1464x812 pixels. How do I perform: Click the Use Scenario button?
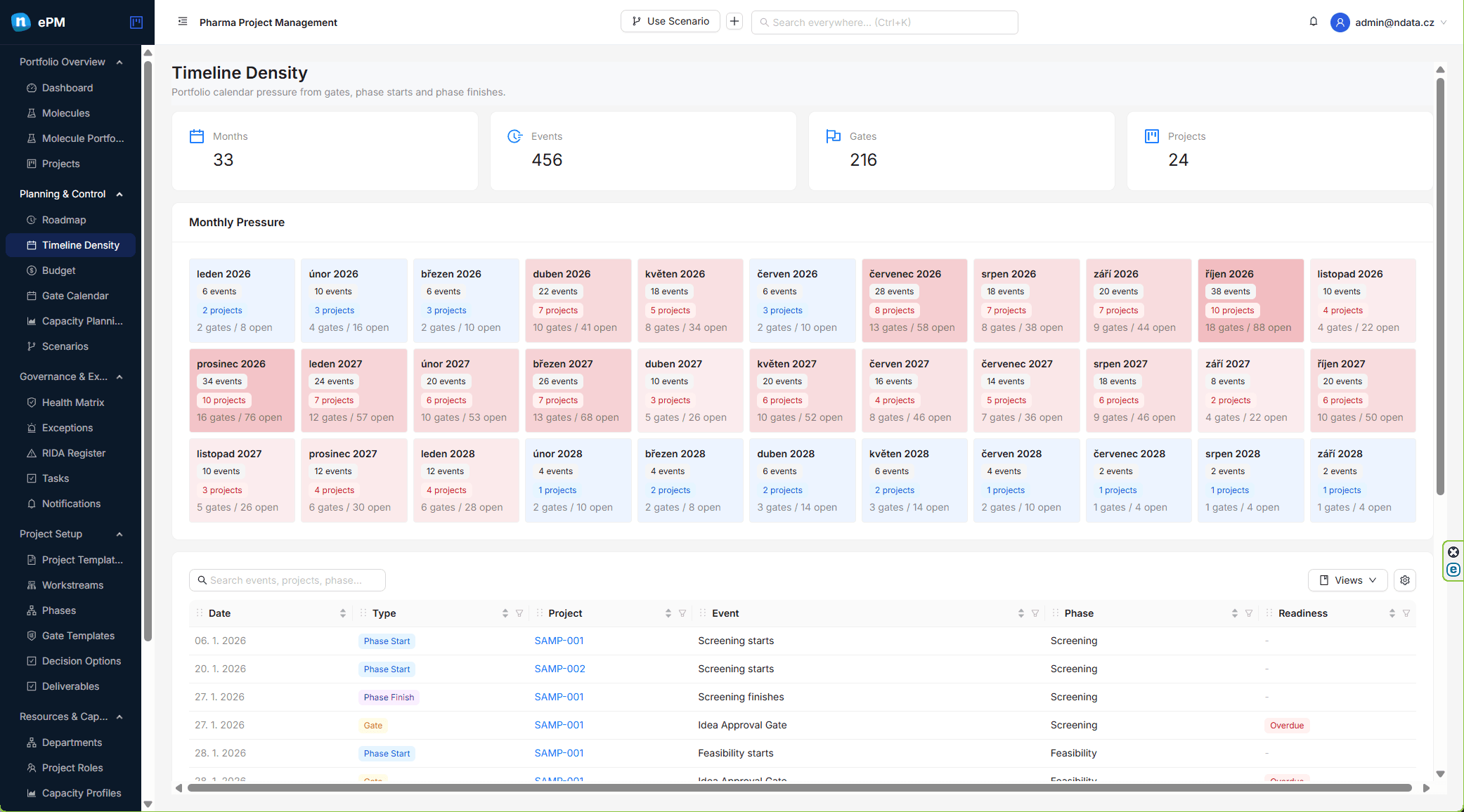[670, 21]
